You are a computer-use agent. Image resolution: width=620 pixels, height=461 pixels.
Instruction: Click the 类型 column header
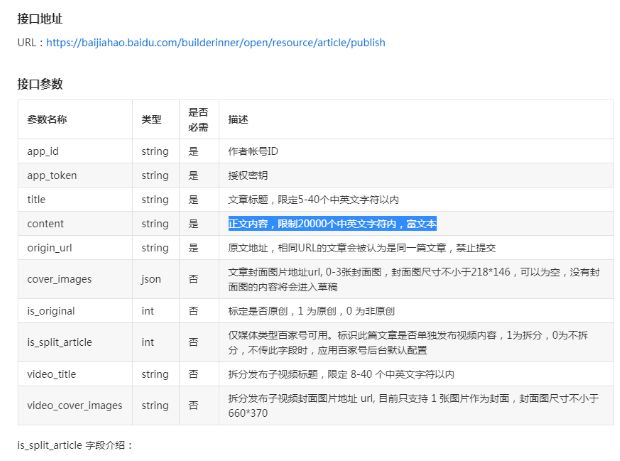[x=151, y=119]
